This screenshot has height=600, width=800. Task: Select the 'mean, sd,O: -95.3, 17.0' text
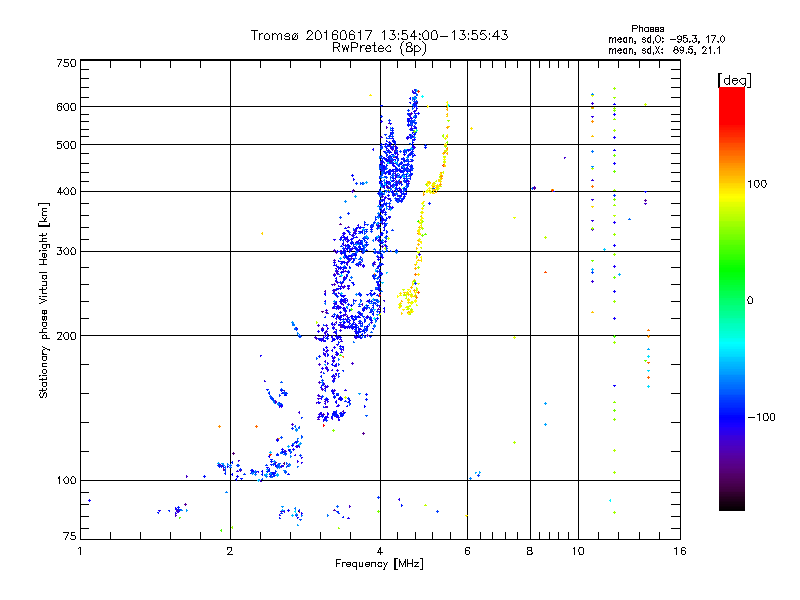(666, 39)
